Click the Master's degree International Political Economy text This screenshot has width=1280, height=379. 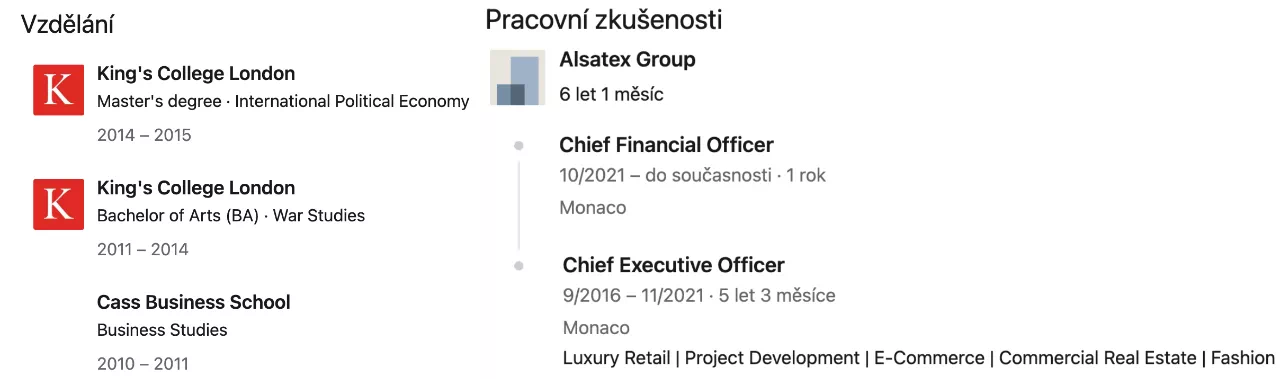(283, 101)
